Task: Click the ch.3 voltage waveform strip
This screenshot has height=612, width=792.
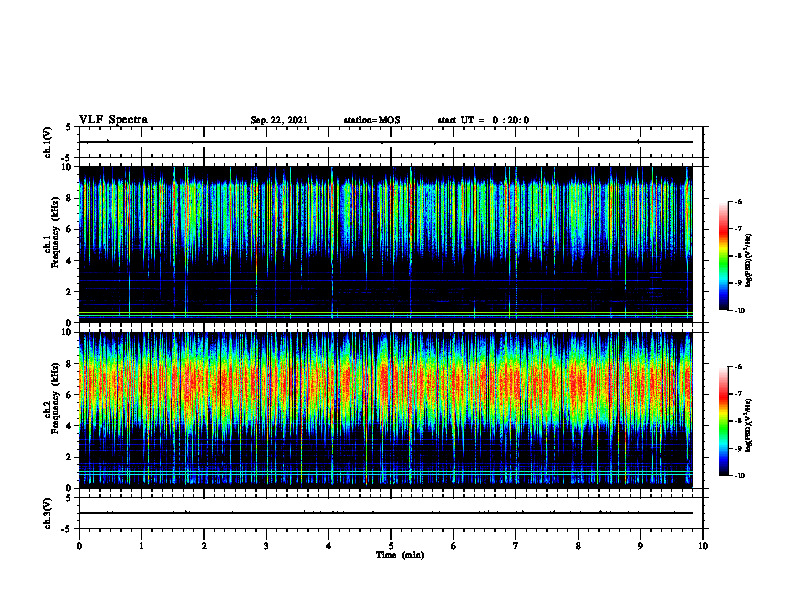Action: tap(391, 513)
